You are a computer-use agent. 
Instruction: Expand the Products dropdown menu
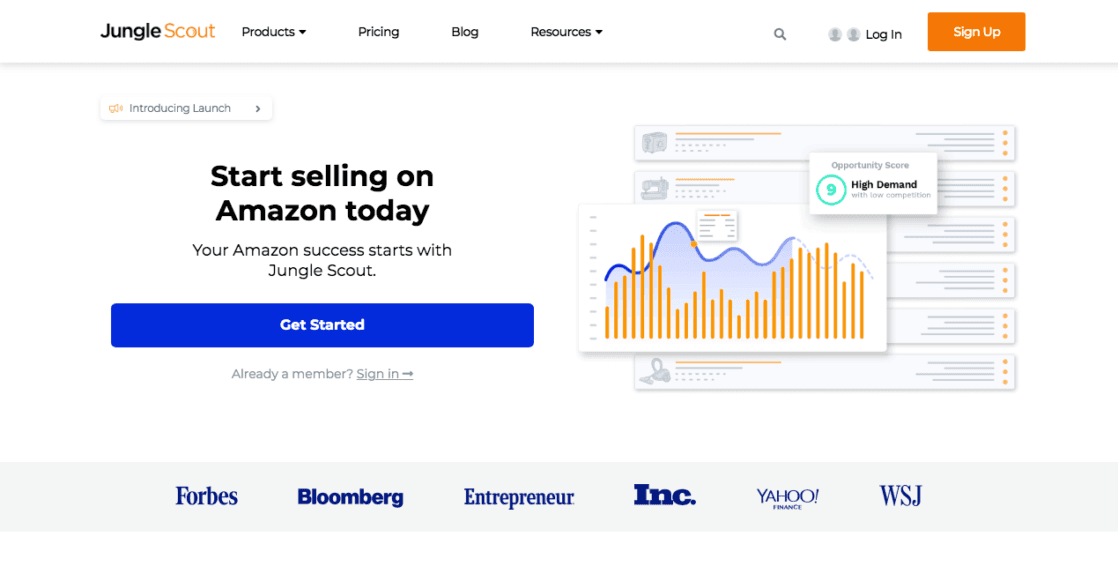274,32
